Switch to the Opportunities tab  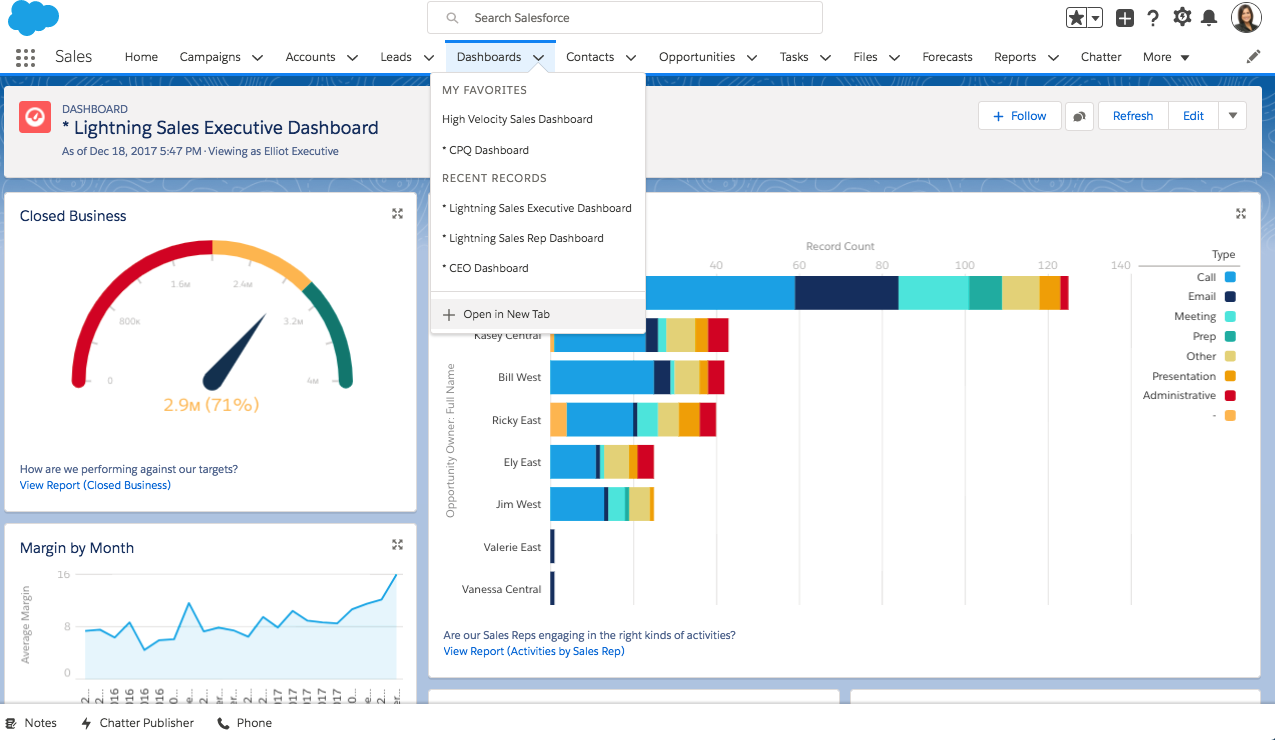(x=697, y=57)
